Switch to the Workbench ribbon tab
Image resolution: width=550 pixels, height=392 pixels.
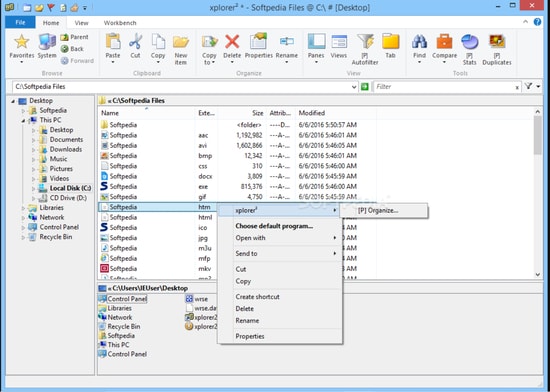(x=120, y=23)
